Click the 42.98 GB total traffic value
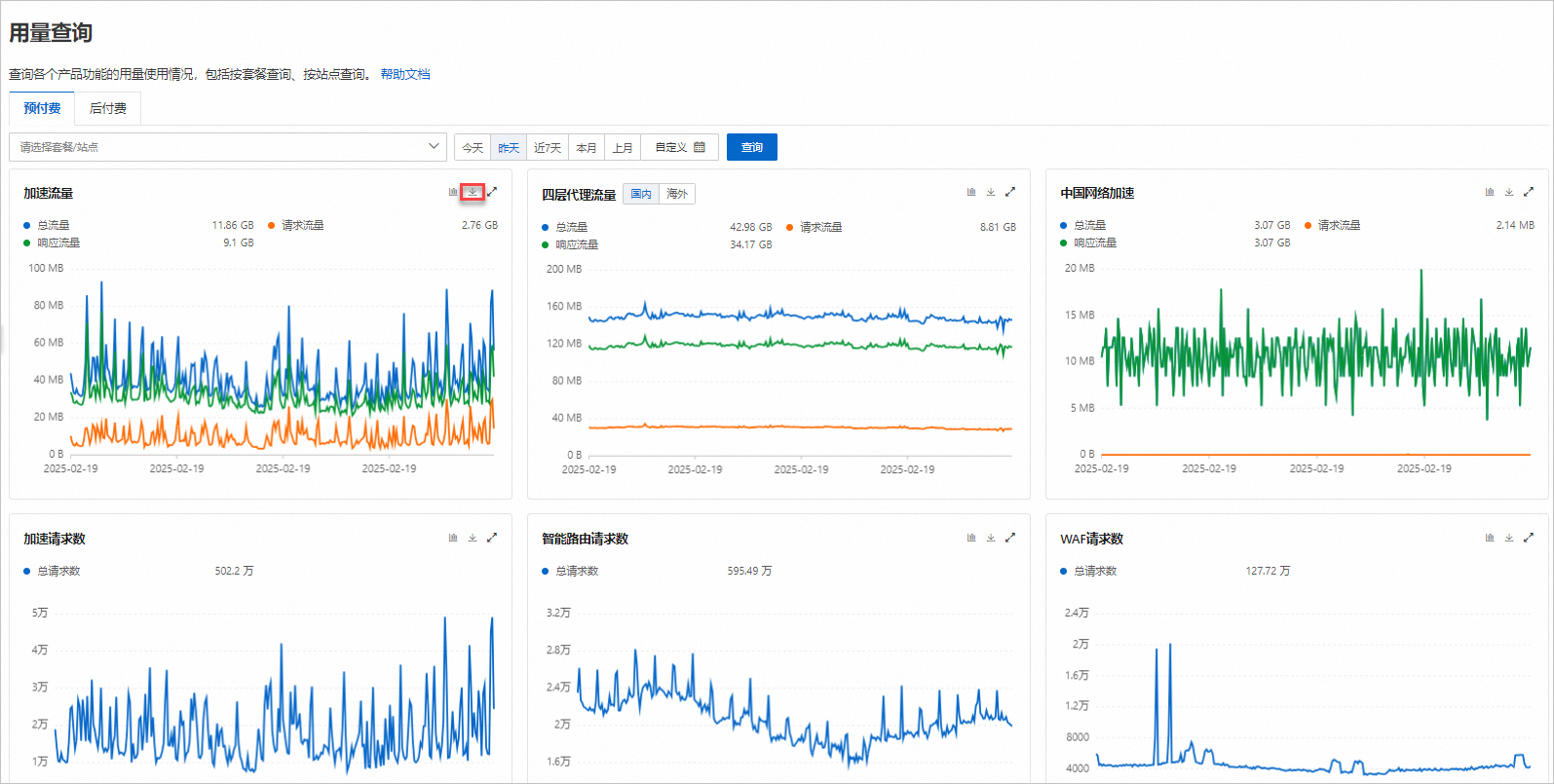Image resolution: width=1554 pixels, height=784 pixels. [751, 227]
